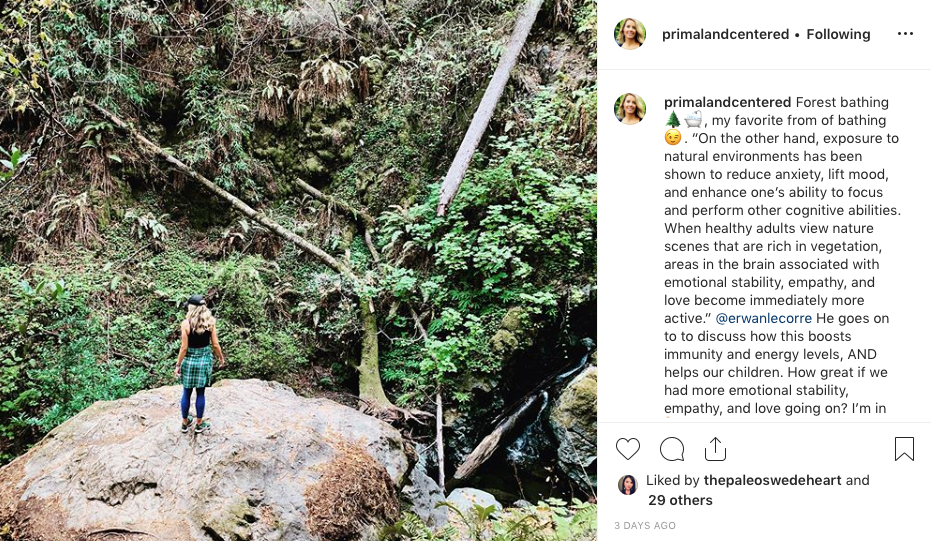Show the 29 others who liked
The height and width of the screenshot is (541, 931).
(680, 500)
